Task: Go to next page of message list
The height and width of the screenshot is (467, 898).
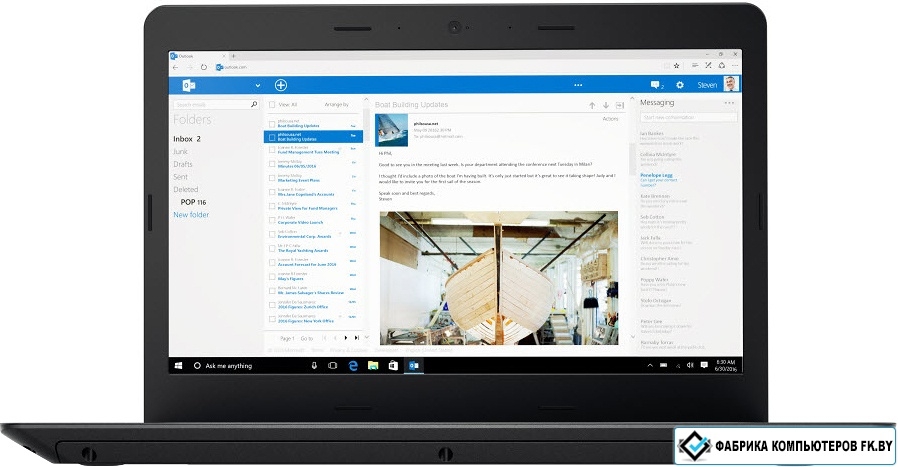Action: 345,338
